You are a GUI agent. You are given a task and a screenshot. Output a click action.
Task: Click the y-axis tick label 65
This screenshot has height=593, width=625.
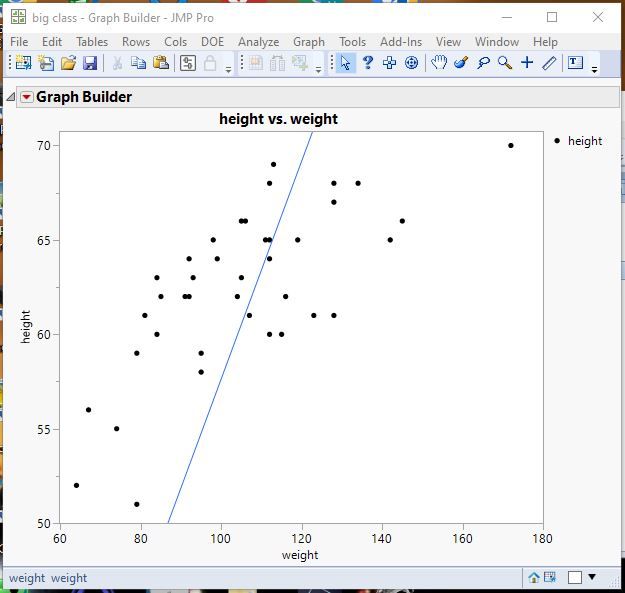pos(44,240)
